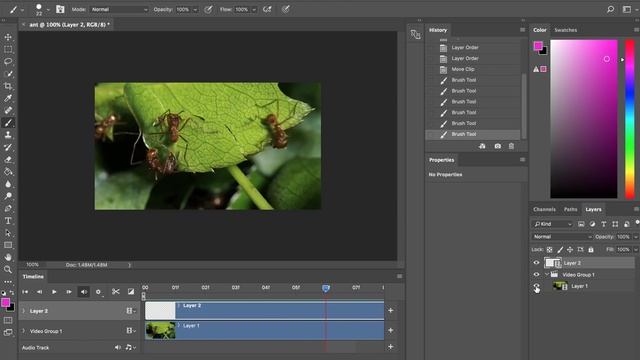This screenshot has width=640, height=360.
Task: Select the Rectangle shape tool
Action: (x=8, y=245)
